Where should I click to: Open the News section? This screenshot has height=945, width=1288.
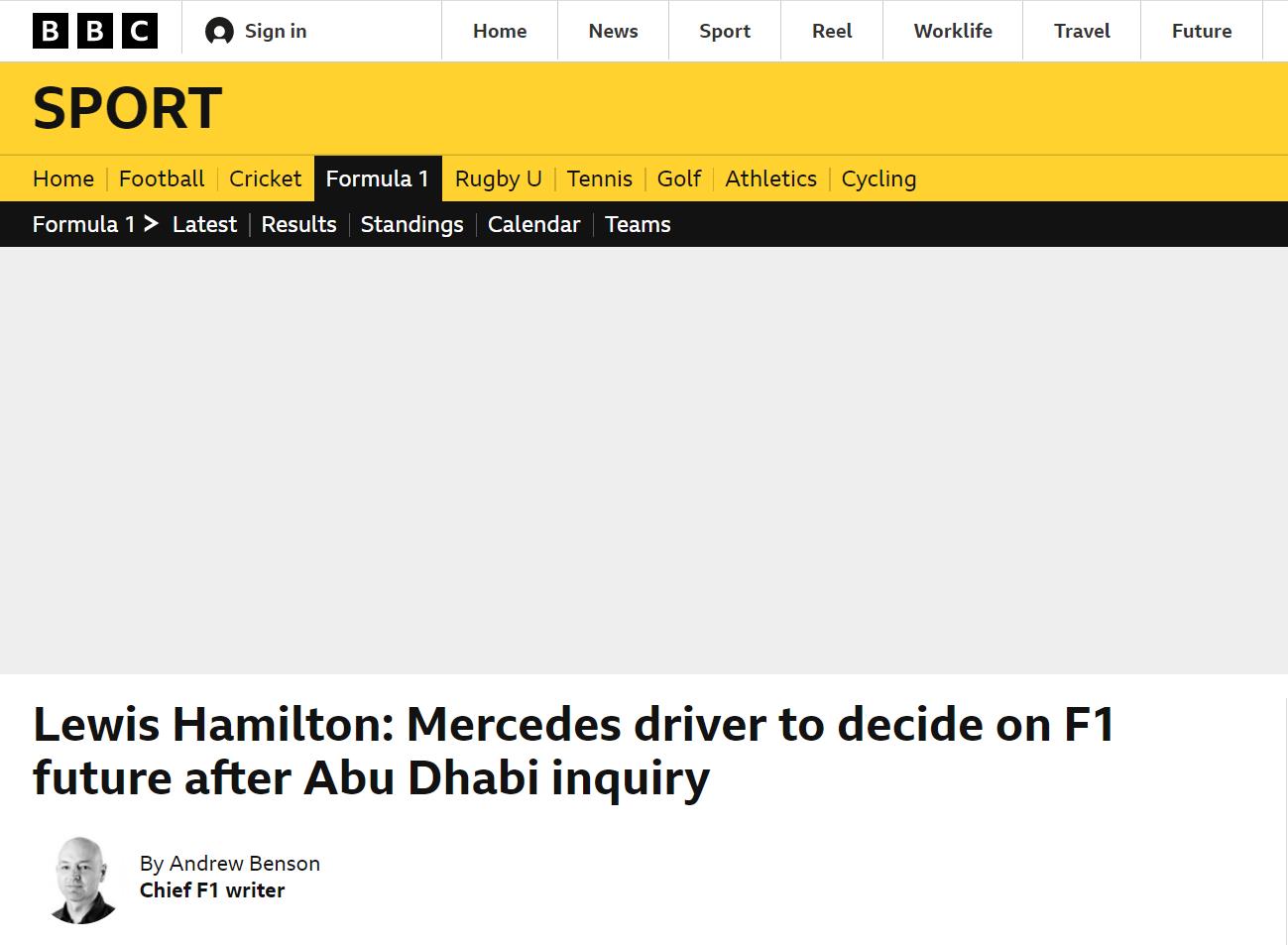click(613, 32)
